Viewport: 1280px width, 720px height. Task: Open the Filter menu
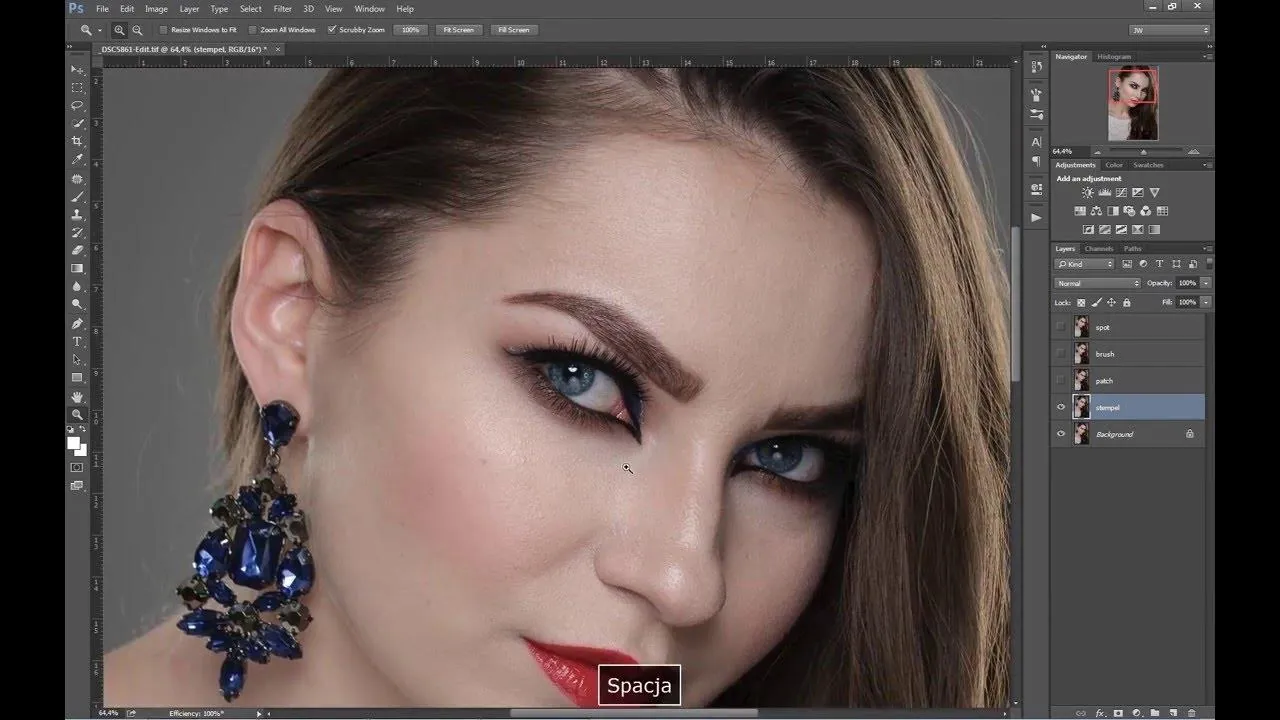coord(281,8)
